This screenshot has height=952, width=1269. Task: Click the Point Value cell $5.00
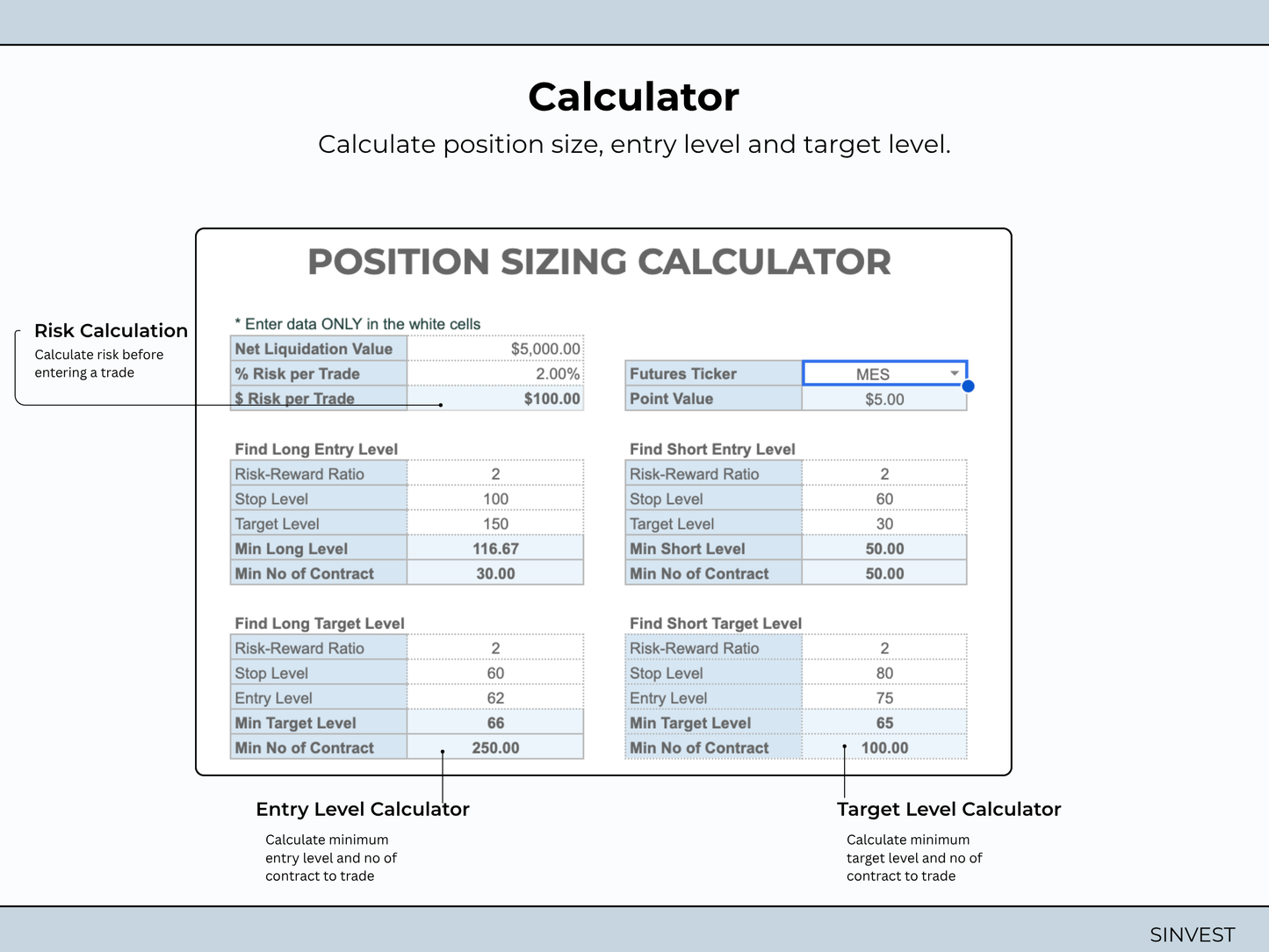[x=884, y=399]
